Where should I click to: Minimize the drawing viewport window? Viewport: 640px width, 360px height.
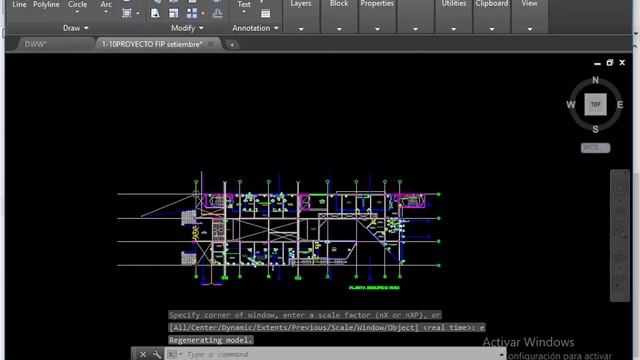coord(598,63)
